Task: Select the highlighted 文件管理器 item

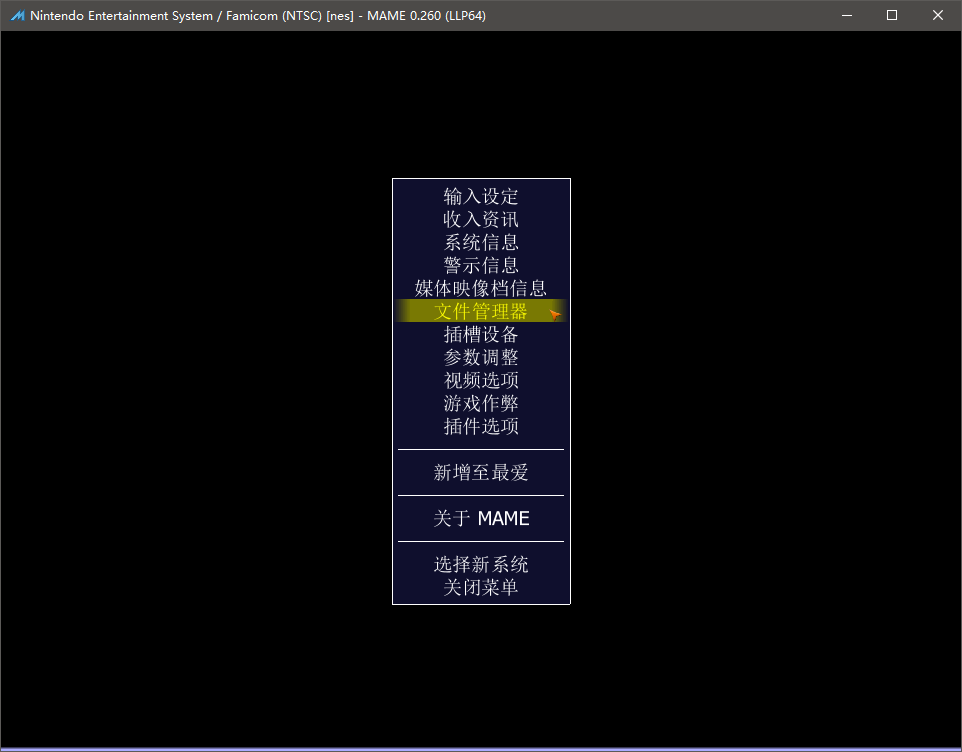Action: pyautogui.click(x=481, y=311)
